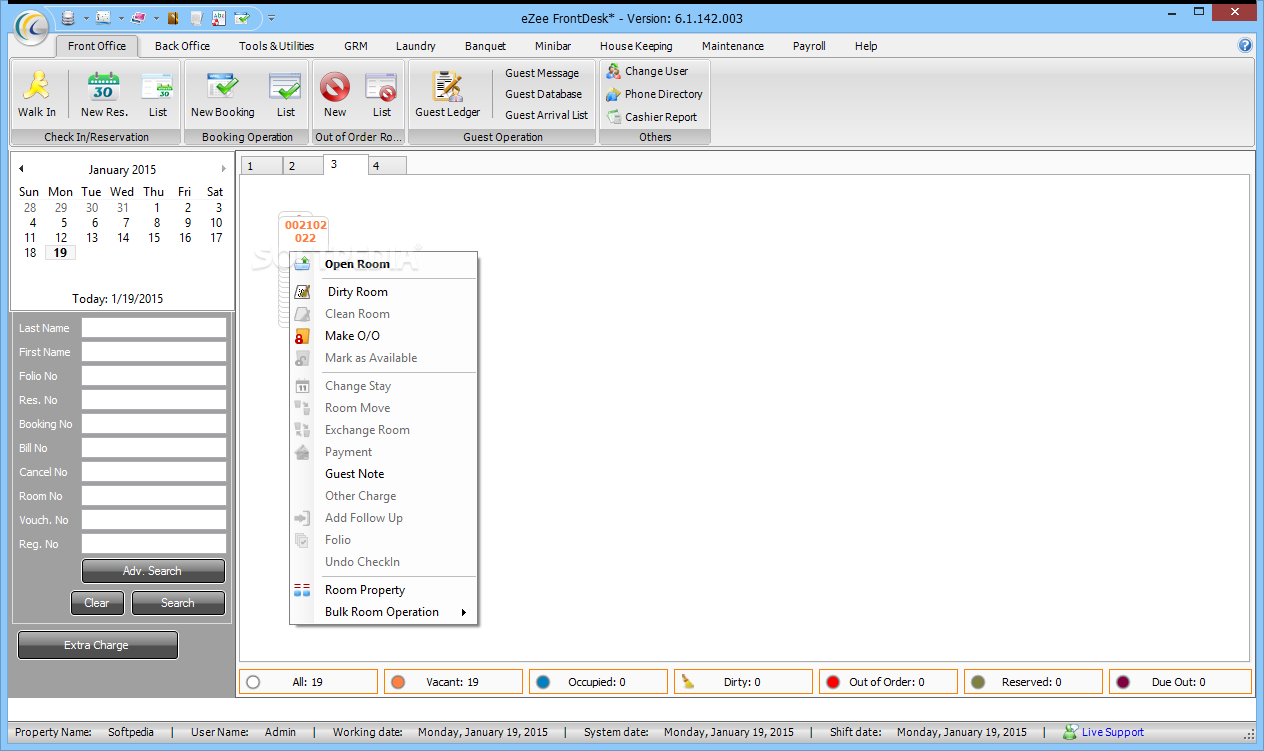Filter rooms by Due Out: 0
The width and height of the screenshot is (1264, 751).
click(x=1180, y=682)
